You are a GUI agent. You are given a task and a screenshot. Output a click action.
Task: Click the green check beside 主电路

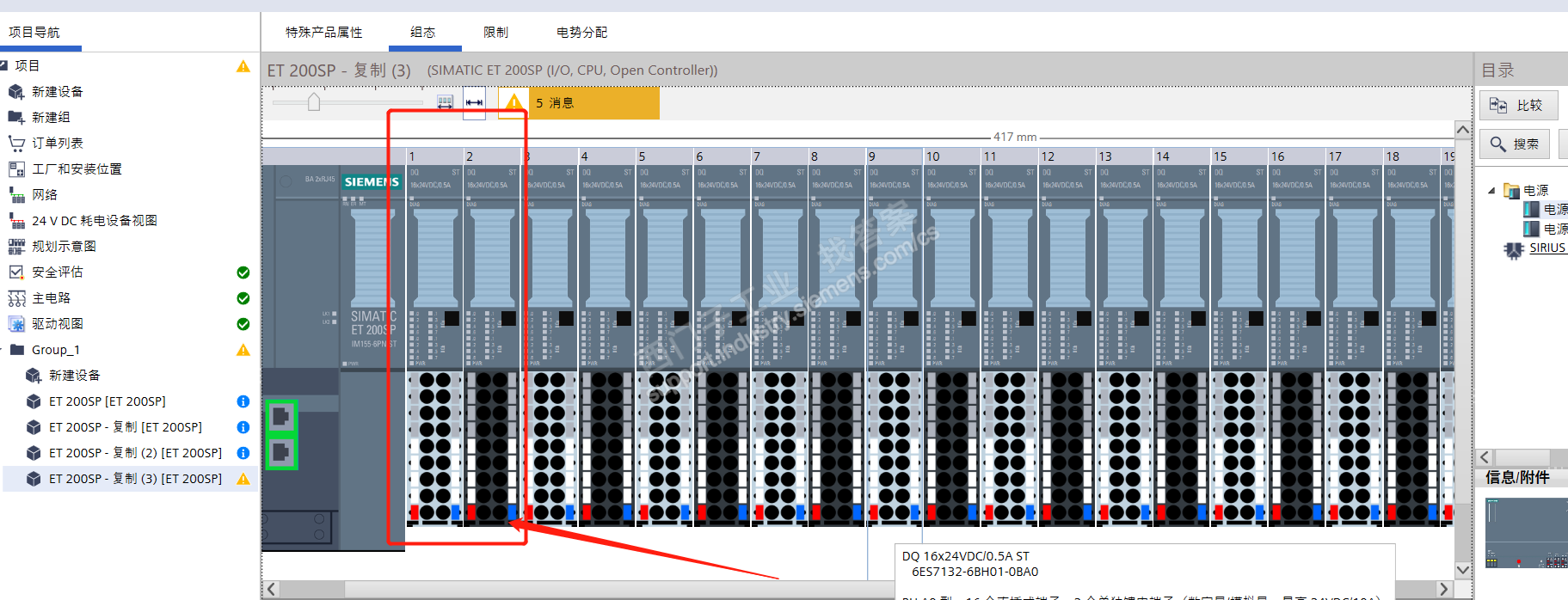click(x=243, y=298)
